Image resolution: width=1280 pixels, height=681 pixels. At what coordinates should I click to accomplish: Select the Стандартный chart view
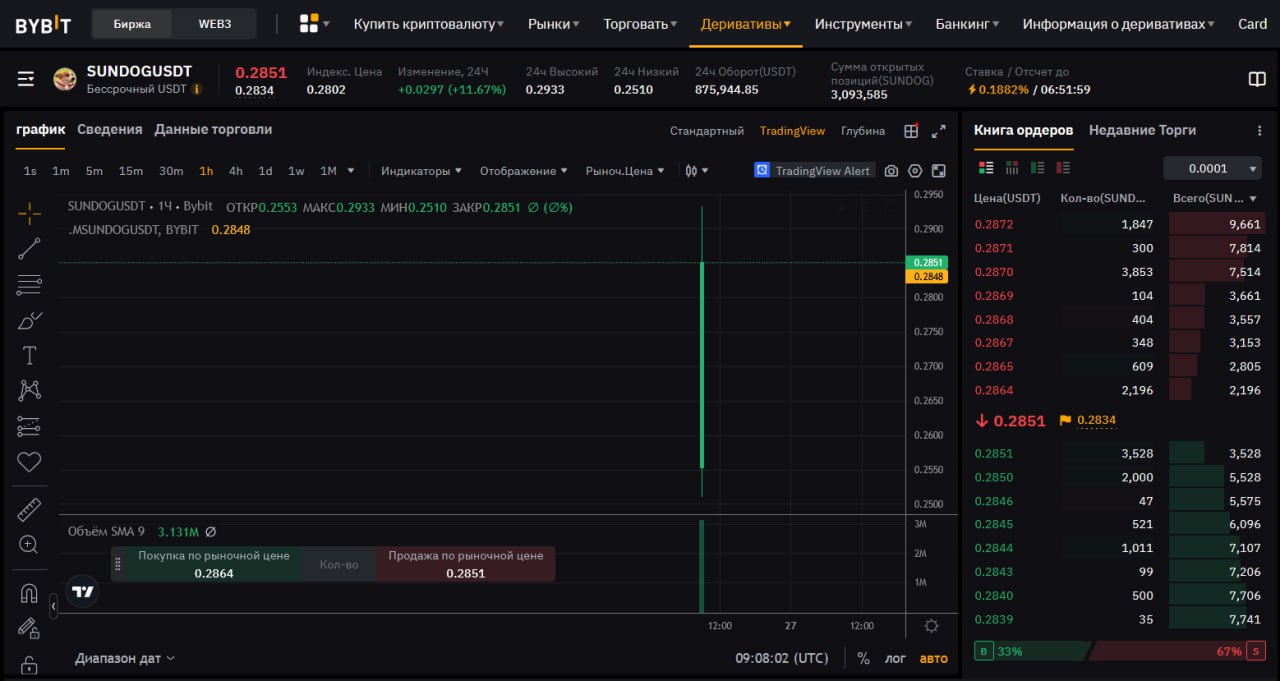(x=707, y=131)
